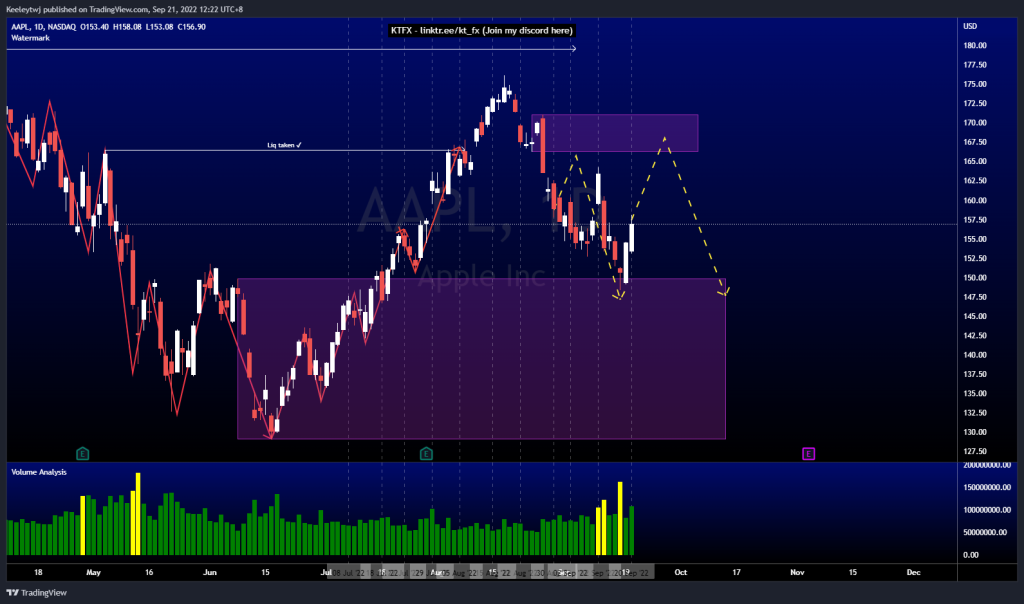Select the large lower purple demand zone rectangle

[x=481, y=358]
